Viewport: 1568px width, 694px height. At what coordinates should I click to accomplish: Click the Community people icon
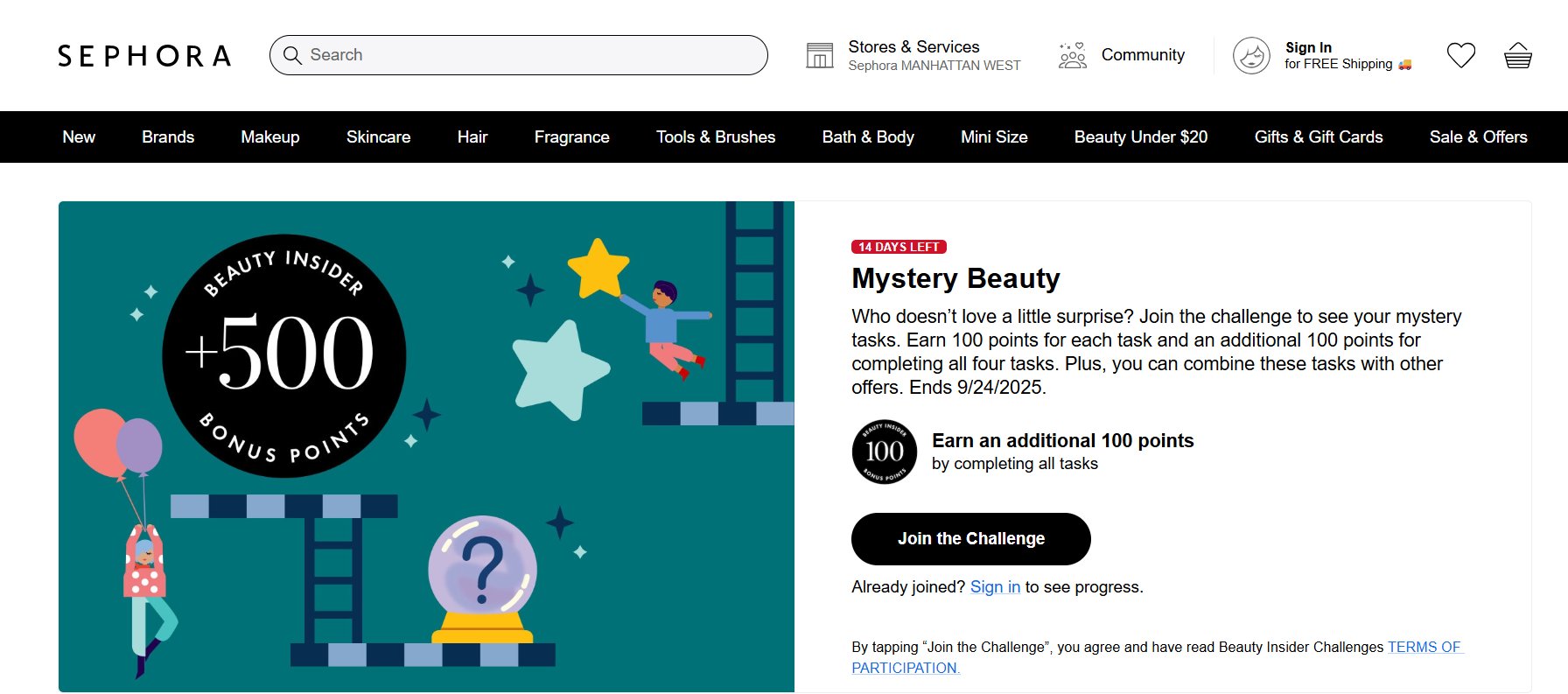[x=1072, y=55]
